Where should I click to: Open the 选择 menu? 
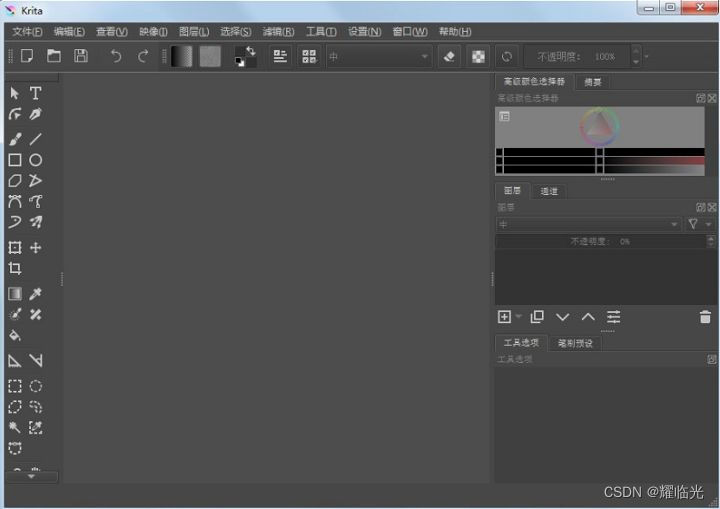pos(236,32)
